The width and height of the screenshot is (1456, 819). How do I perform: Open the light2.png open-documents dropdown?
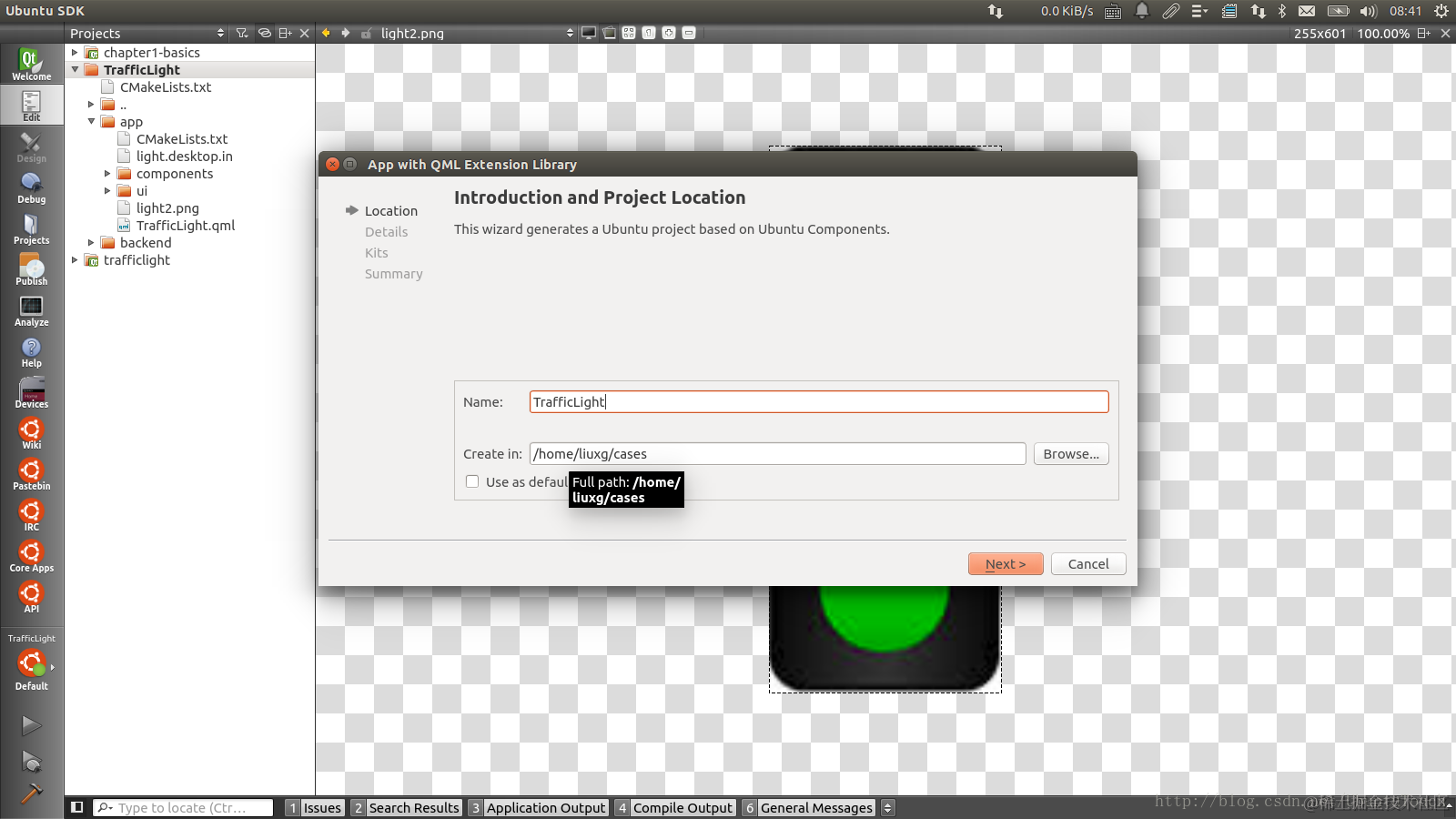(478, 33)
